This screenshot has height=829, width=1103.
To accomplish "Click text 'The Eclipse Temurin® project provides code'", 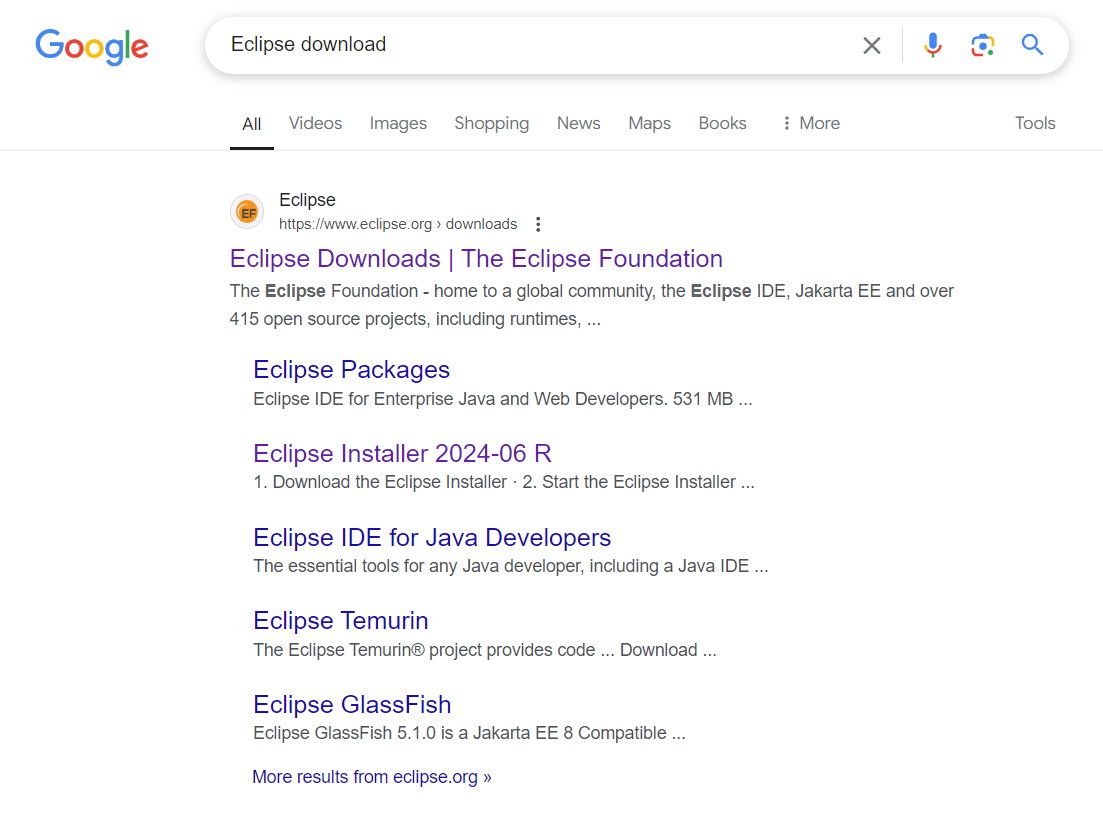I will [424, 650].
